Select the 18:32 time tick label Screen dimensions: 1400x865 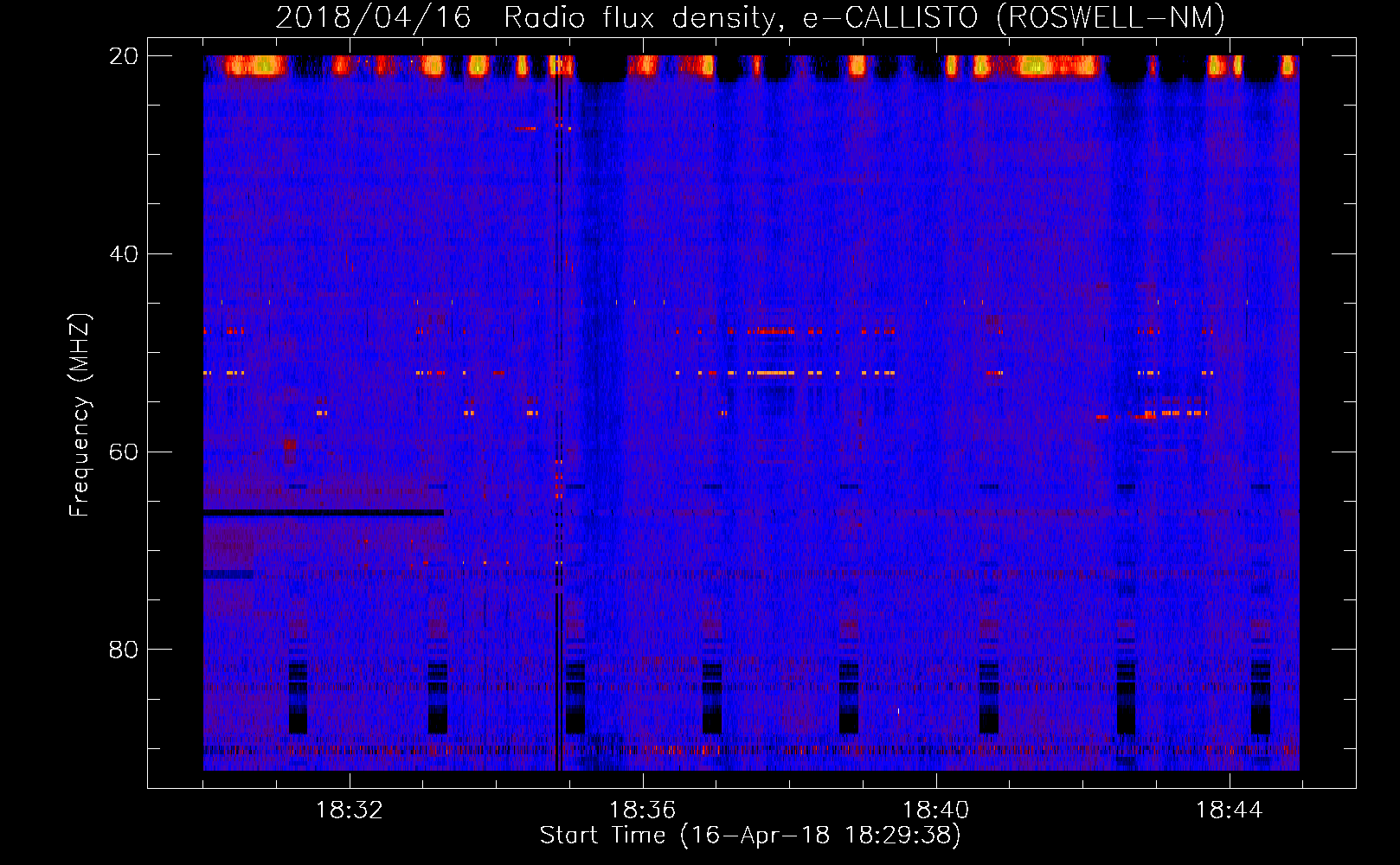[x=350, y=811]
